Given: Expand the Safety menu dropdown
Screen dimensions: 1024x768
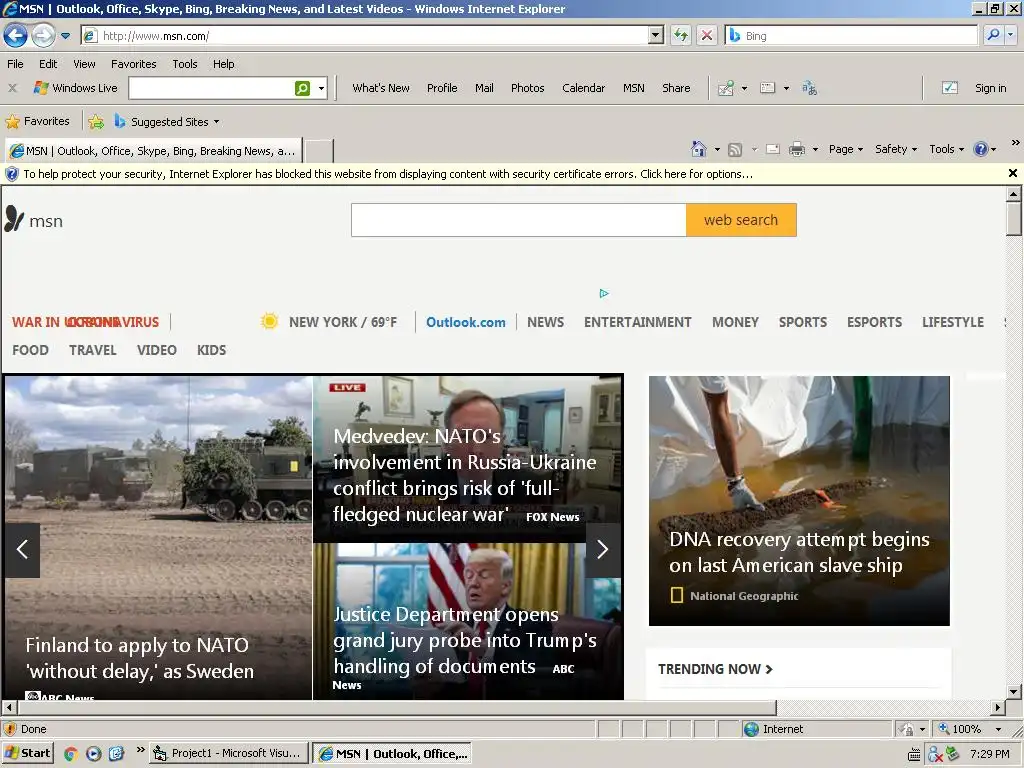Looking at the screenshot, I should [895, 150].
